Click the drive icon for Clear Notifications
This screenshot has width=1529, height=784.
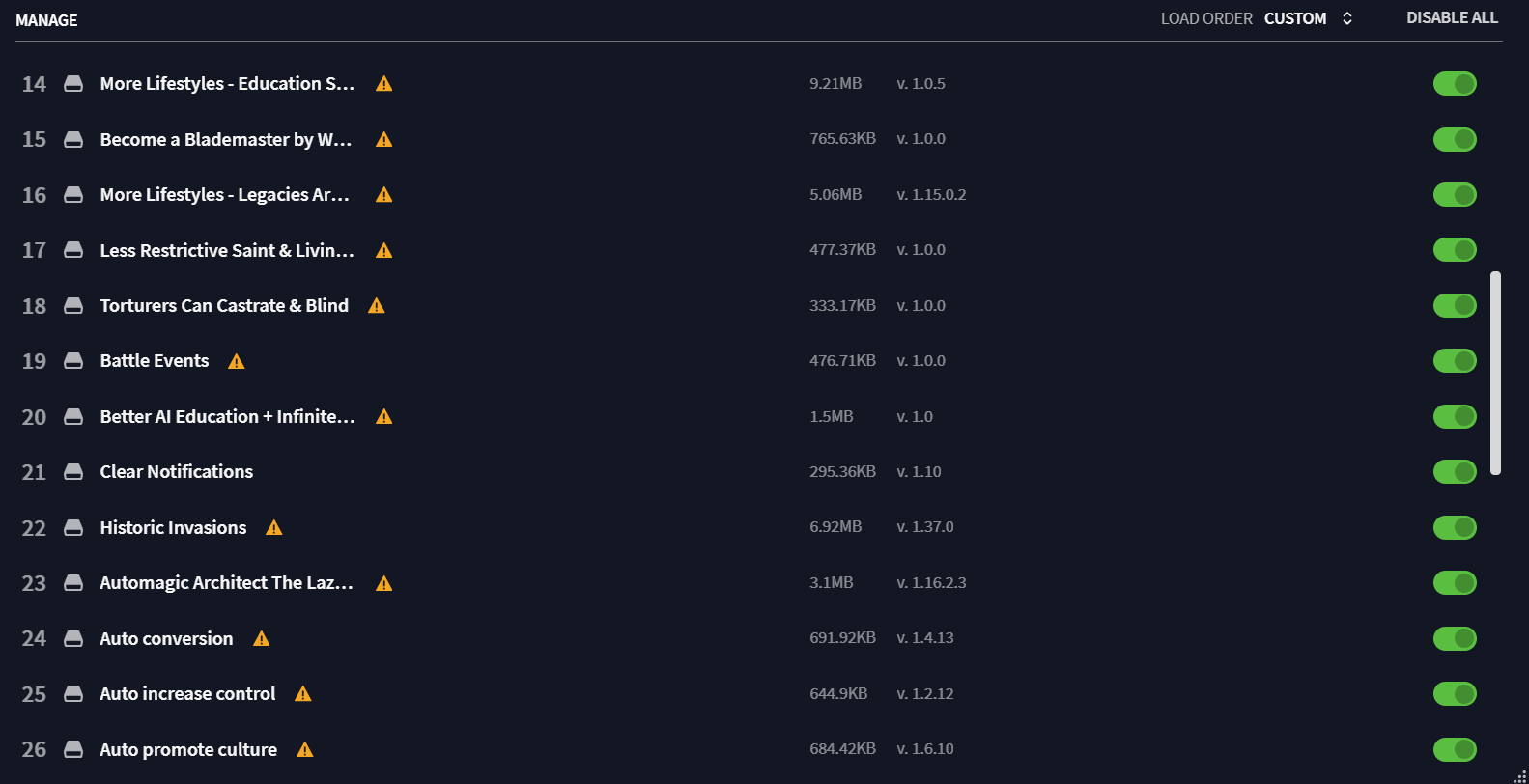click(73, 472)
